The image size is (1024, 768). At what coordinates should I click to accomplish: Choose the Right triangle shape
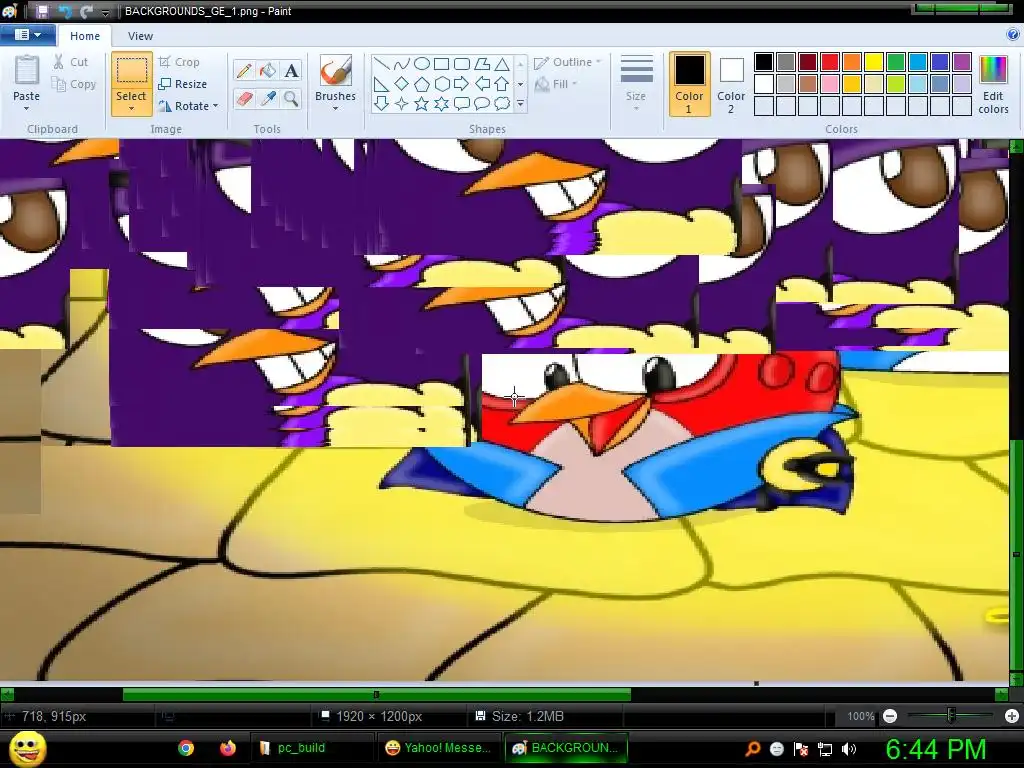[x=382, y=84]
